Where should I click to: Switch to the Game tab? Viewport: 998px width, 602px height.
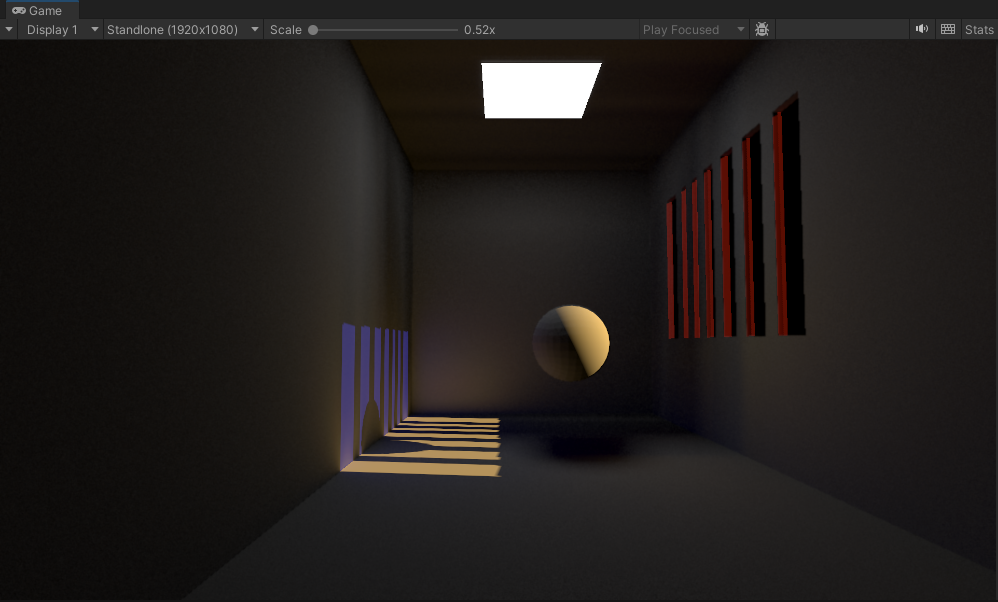[38, 10]
